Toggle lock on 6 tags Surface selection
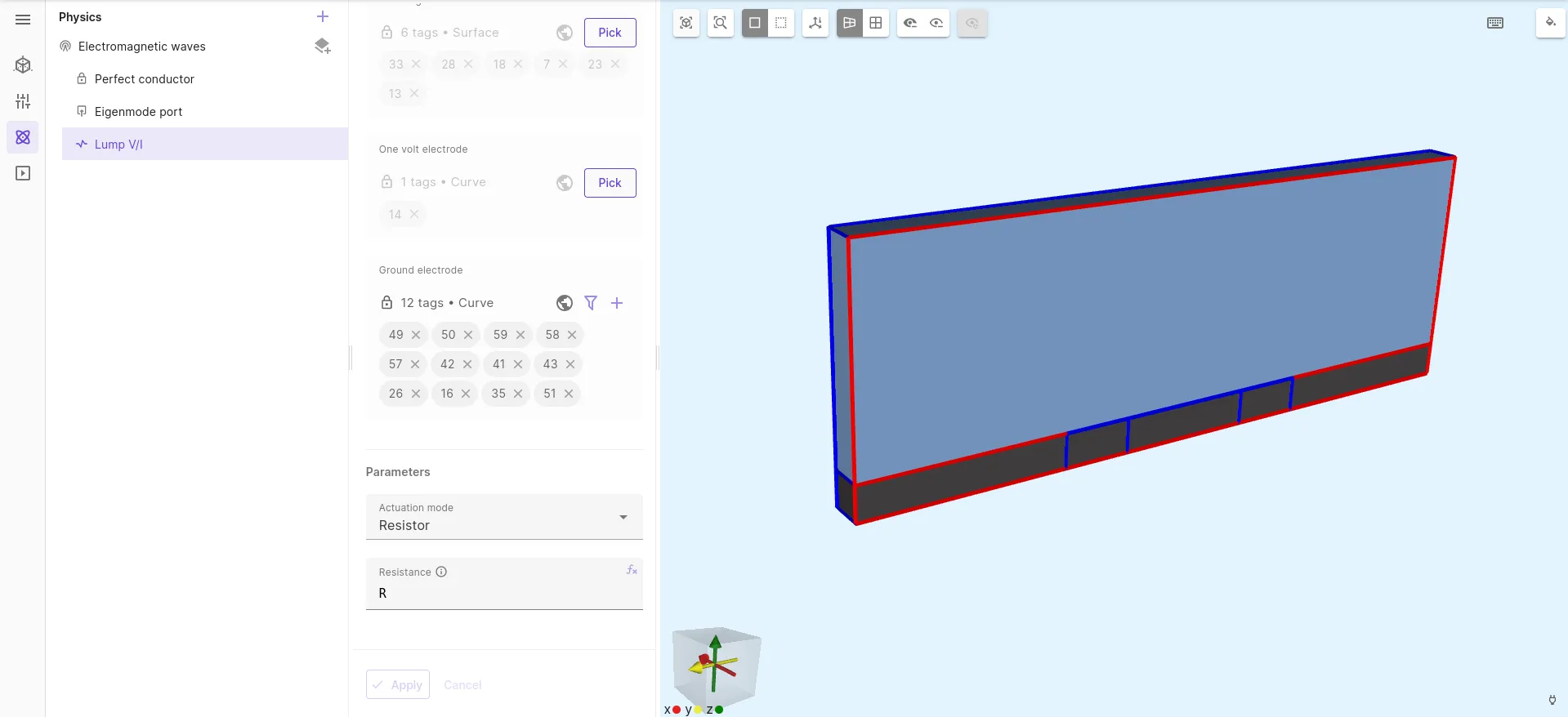This screenshot has height=717, width=1568. point(387,32)
